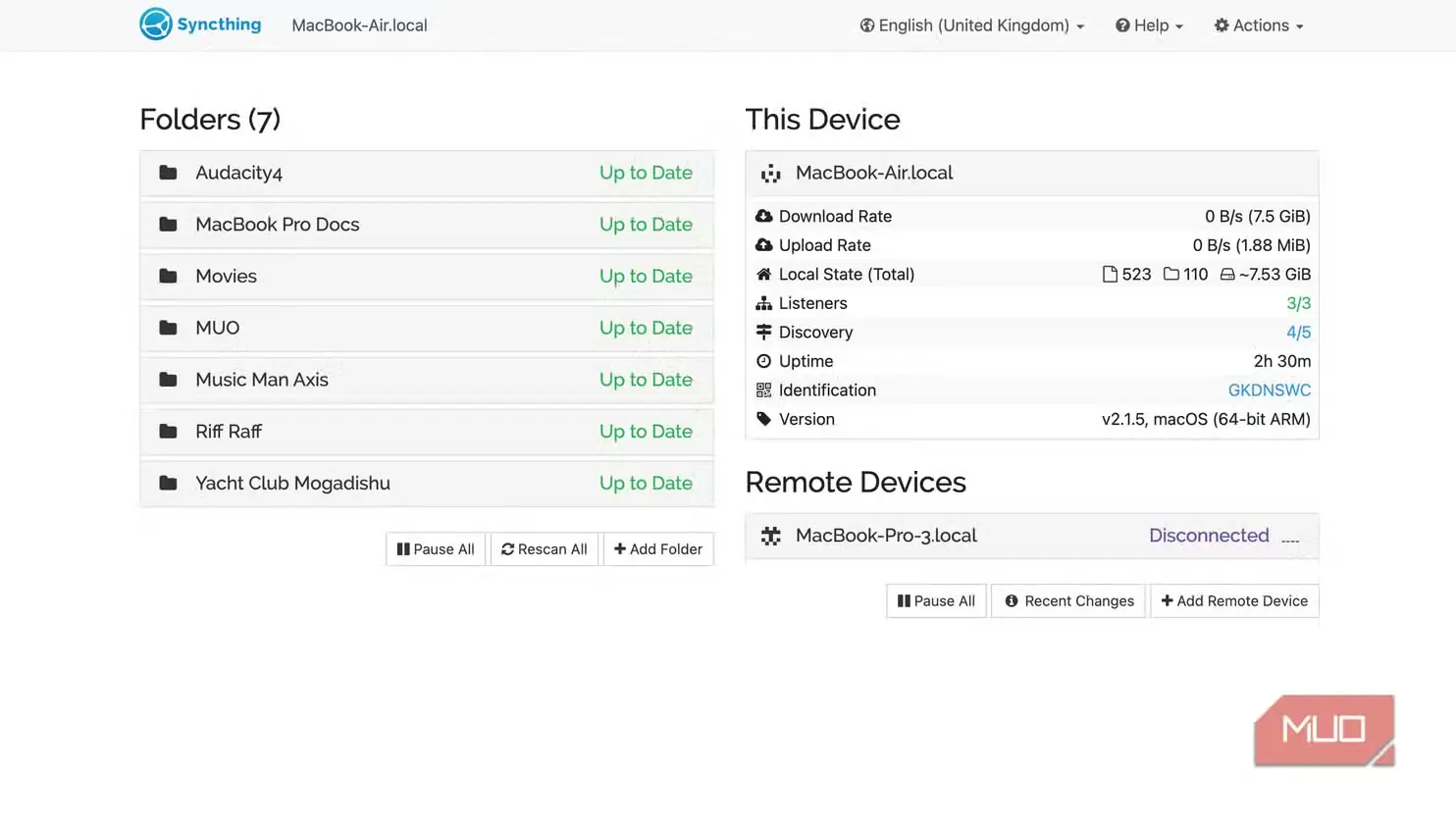Screen dimensions: 1456x828
Task: Pause all remote devices
Action: [936, 601]
